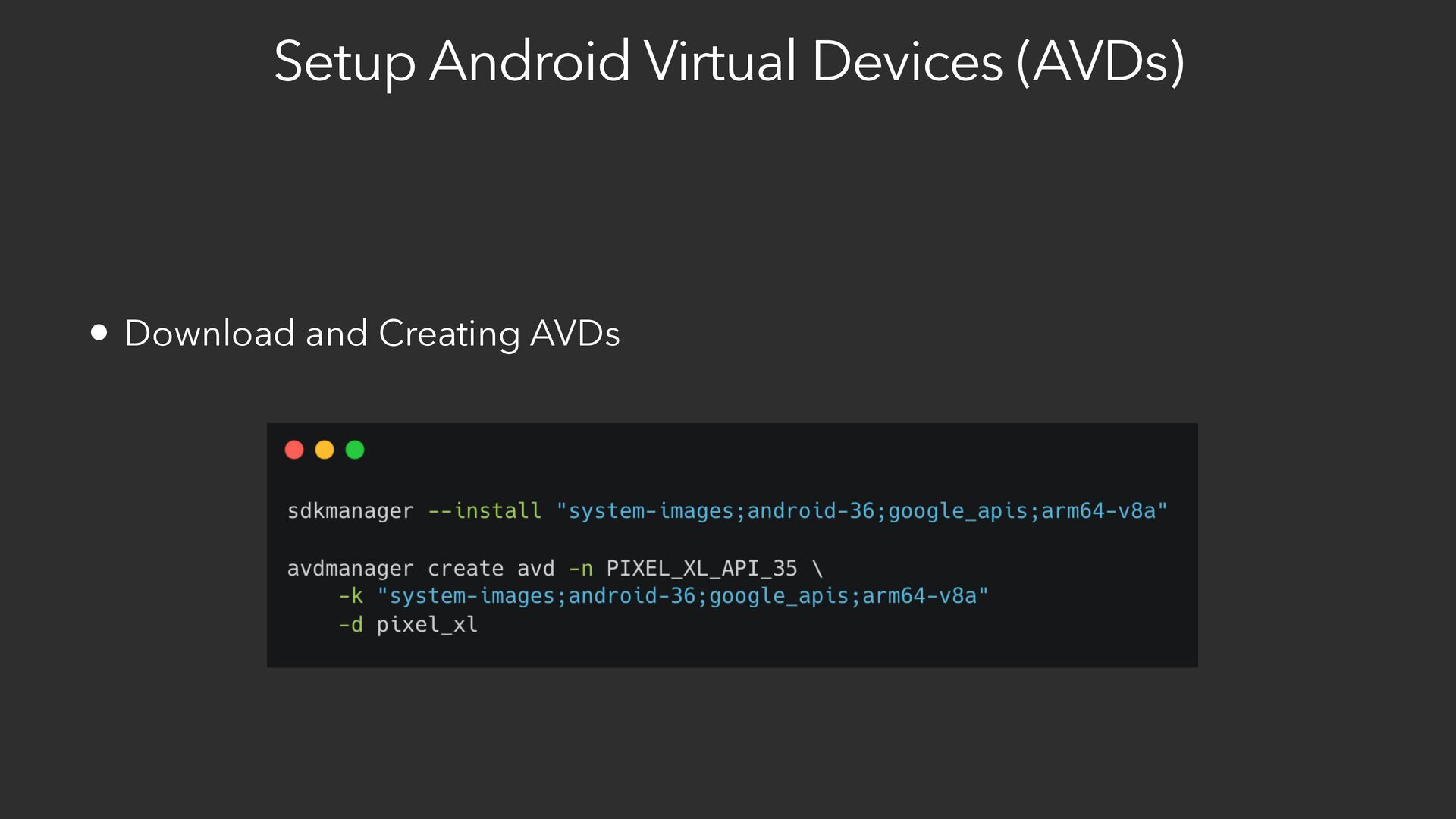Click the -k flag in code block

coord(350,597)
